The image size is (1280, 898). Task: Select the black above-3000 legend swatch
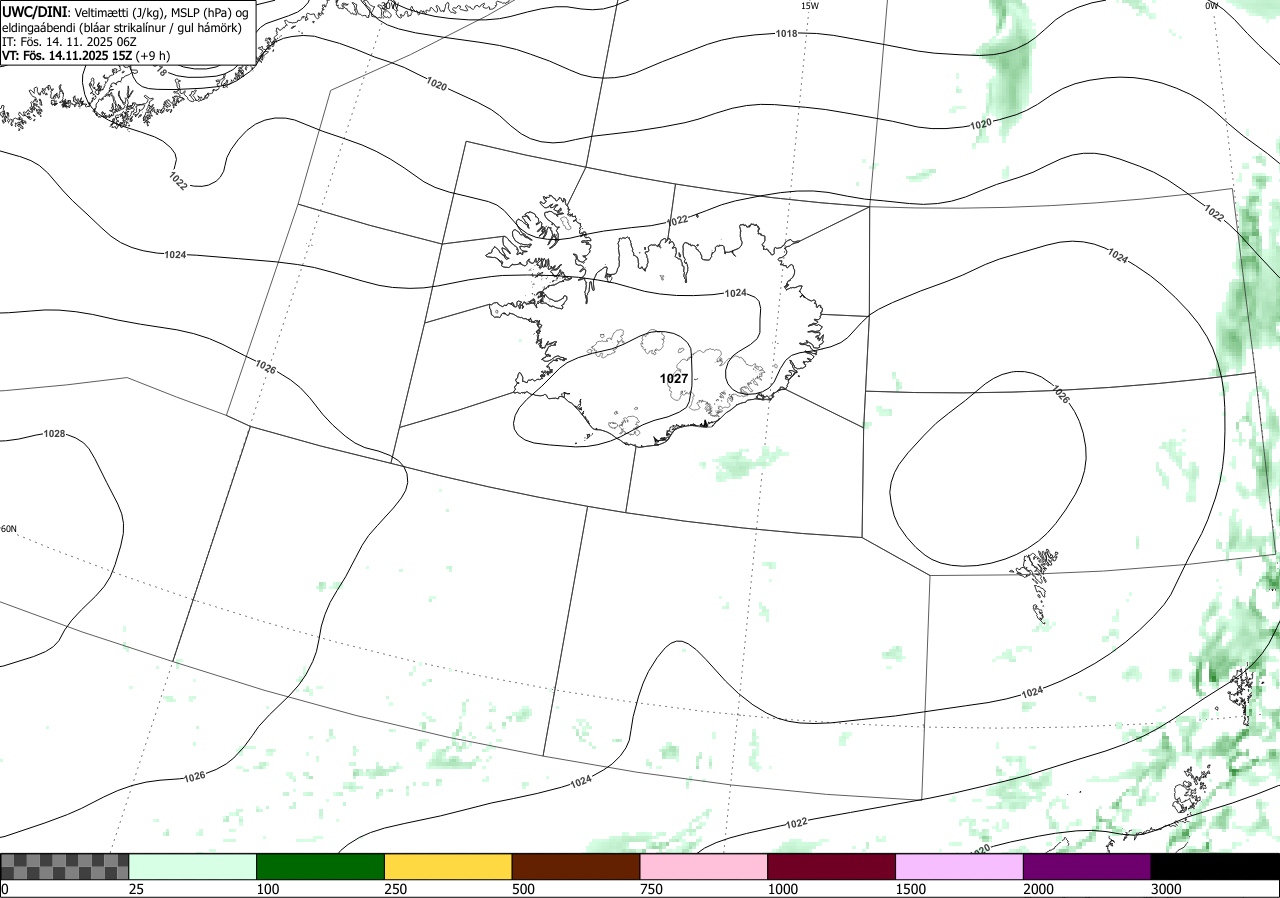[1215, 866]
